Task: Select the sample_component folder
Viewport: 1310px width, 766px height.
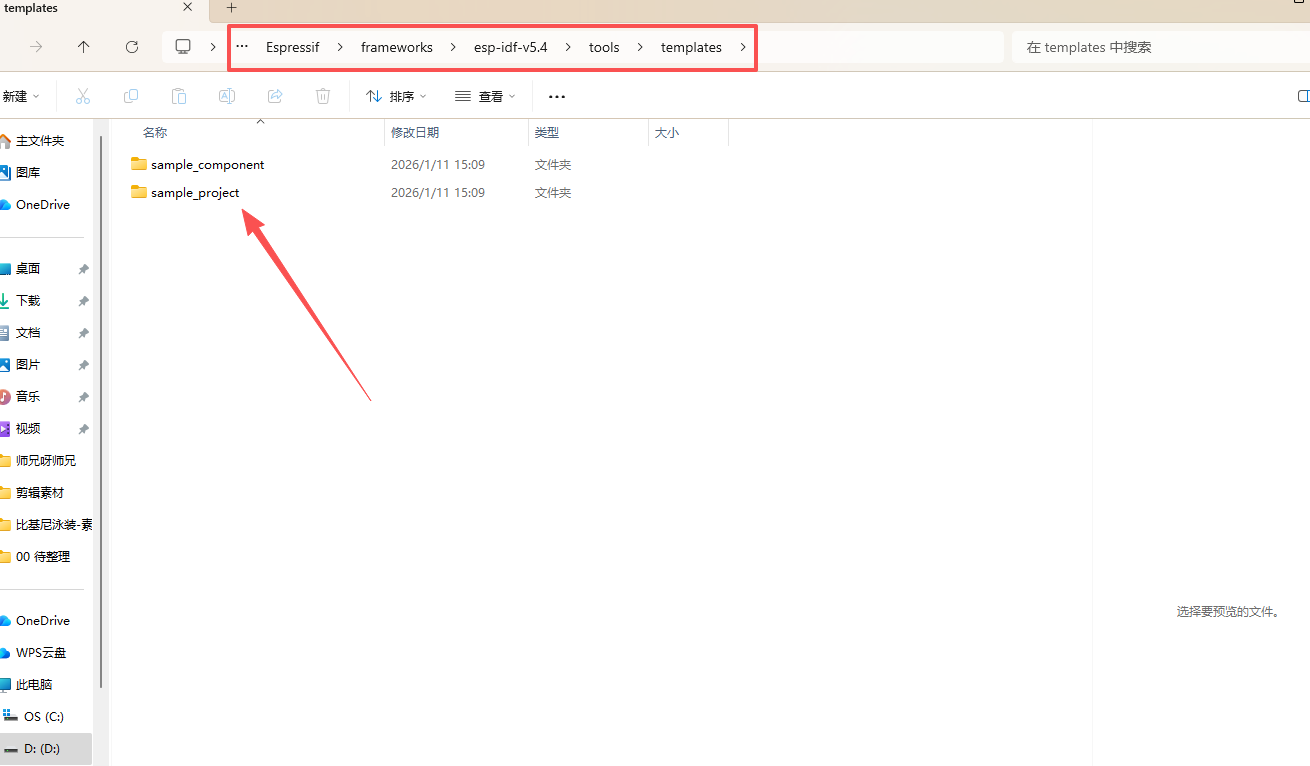Action: click(207, 164)
